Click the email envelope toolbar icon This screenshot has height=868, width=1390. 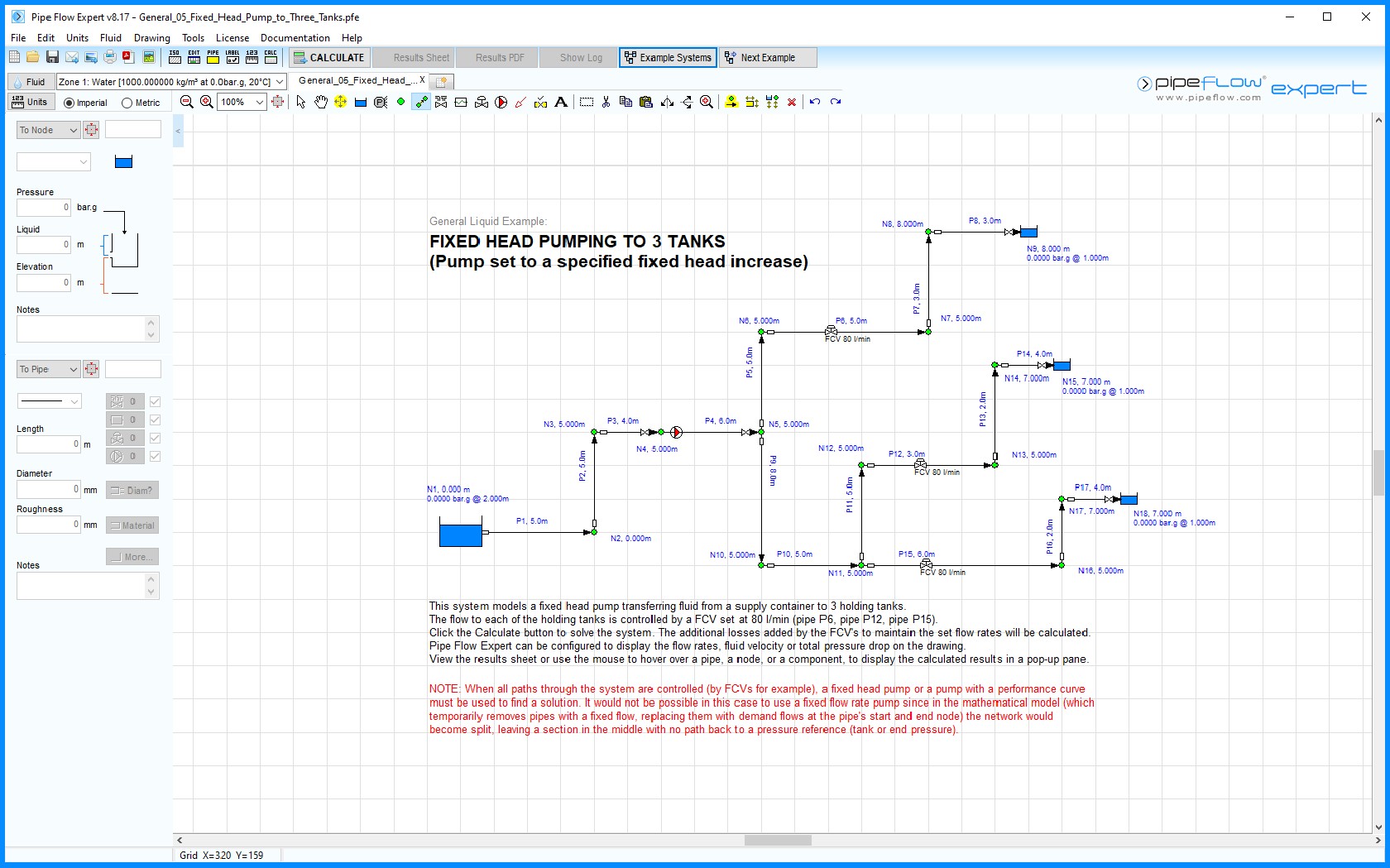click(x=72, y=57)
